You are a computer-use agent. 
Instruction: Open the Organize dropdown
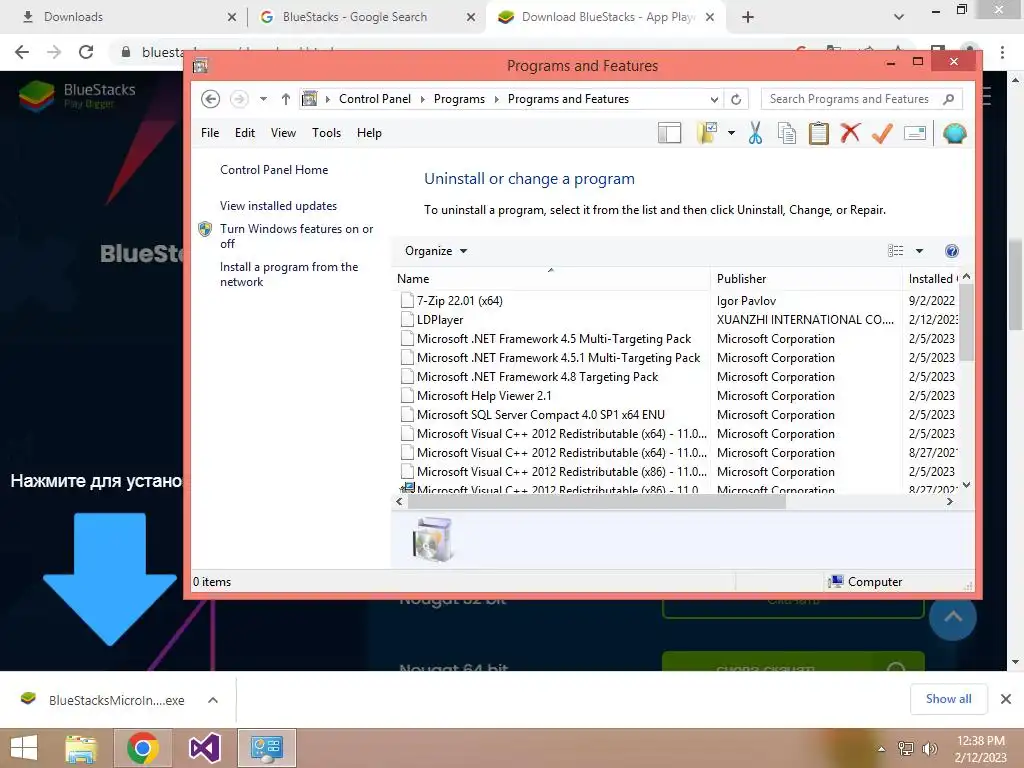click(x=436, y=251)
